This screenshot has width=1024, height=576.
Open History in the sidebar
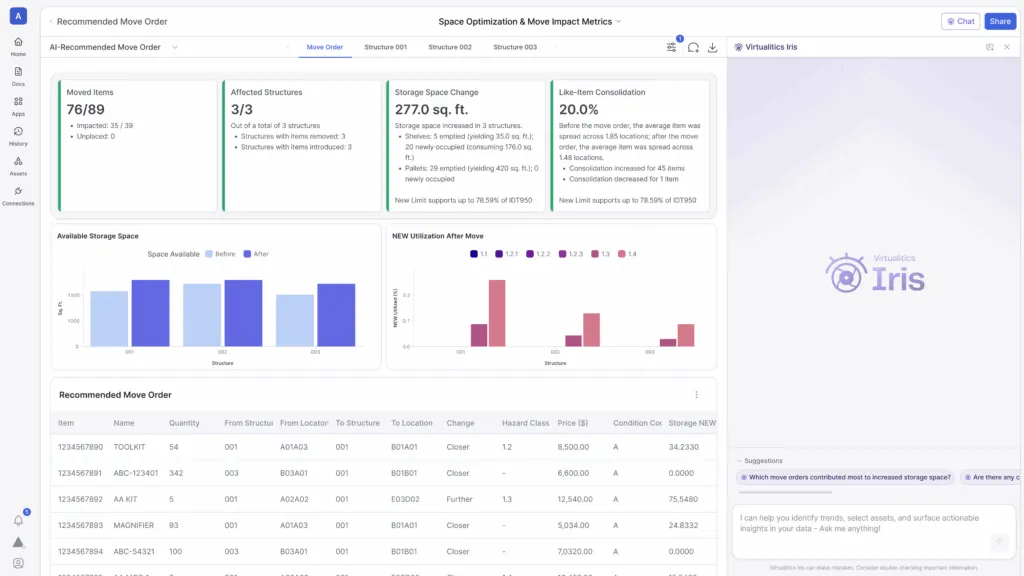(x=18, y=136)
